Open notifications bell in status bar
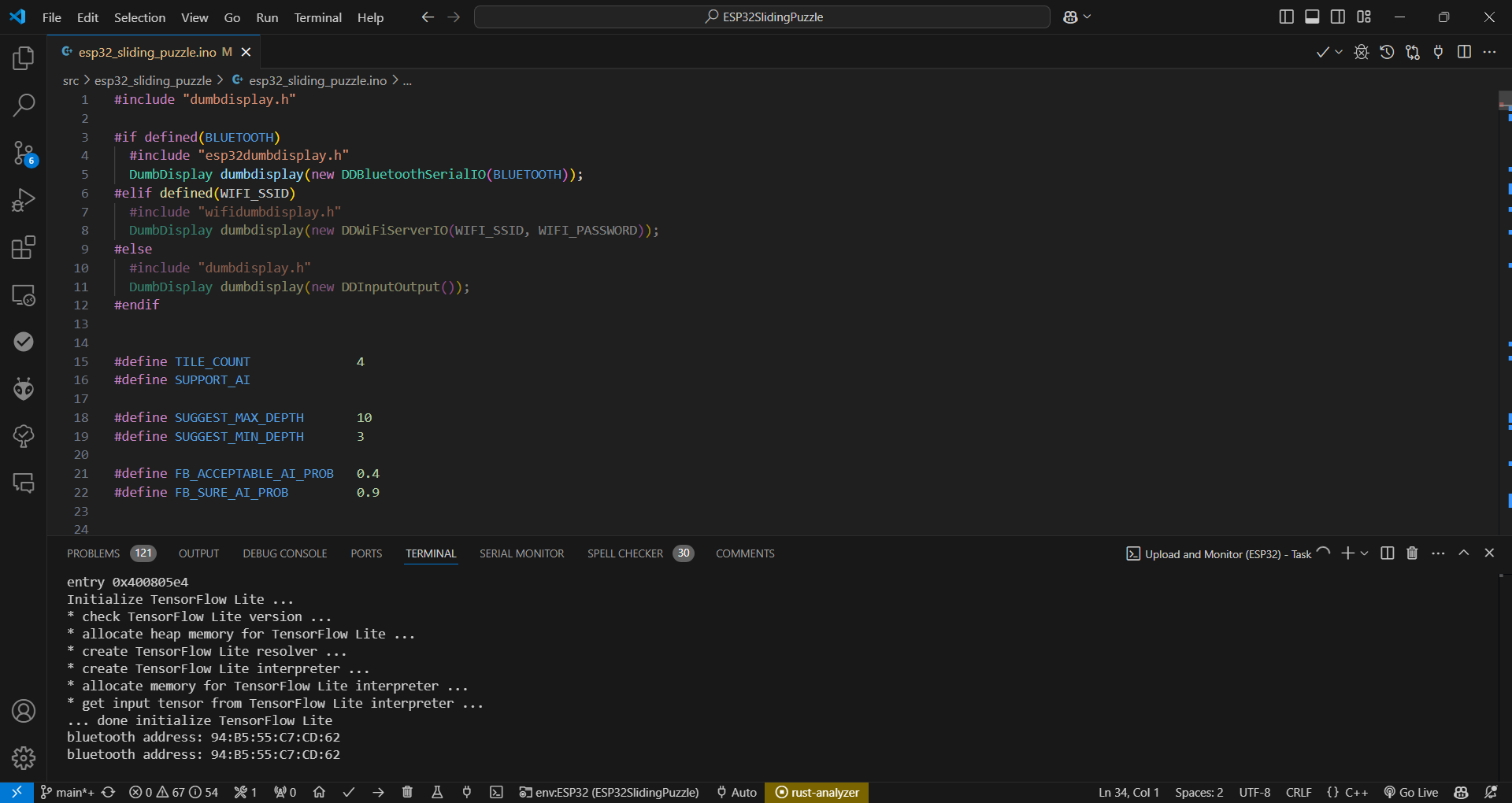The image size is (1512, 803). 1491,792
